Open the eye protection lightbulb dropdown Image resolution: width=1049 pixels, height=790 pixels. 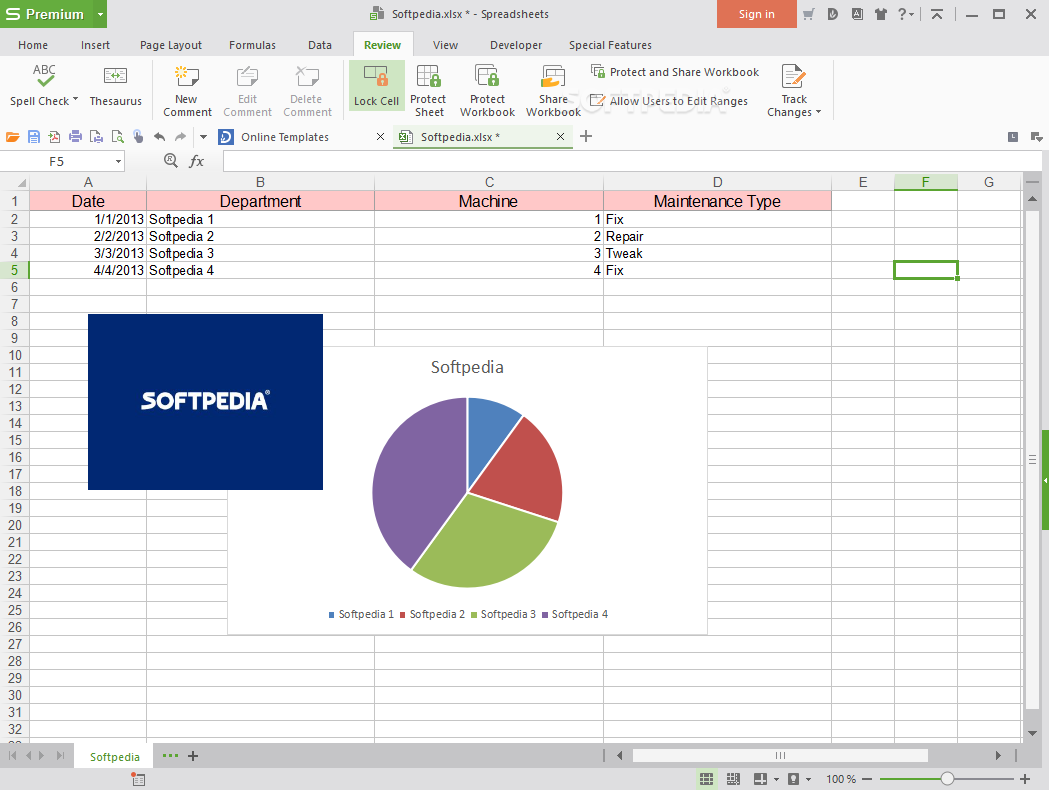coord(808,779)
